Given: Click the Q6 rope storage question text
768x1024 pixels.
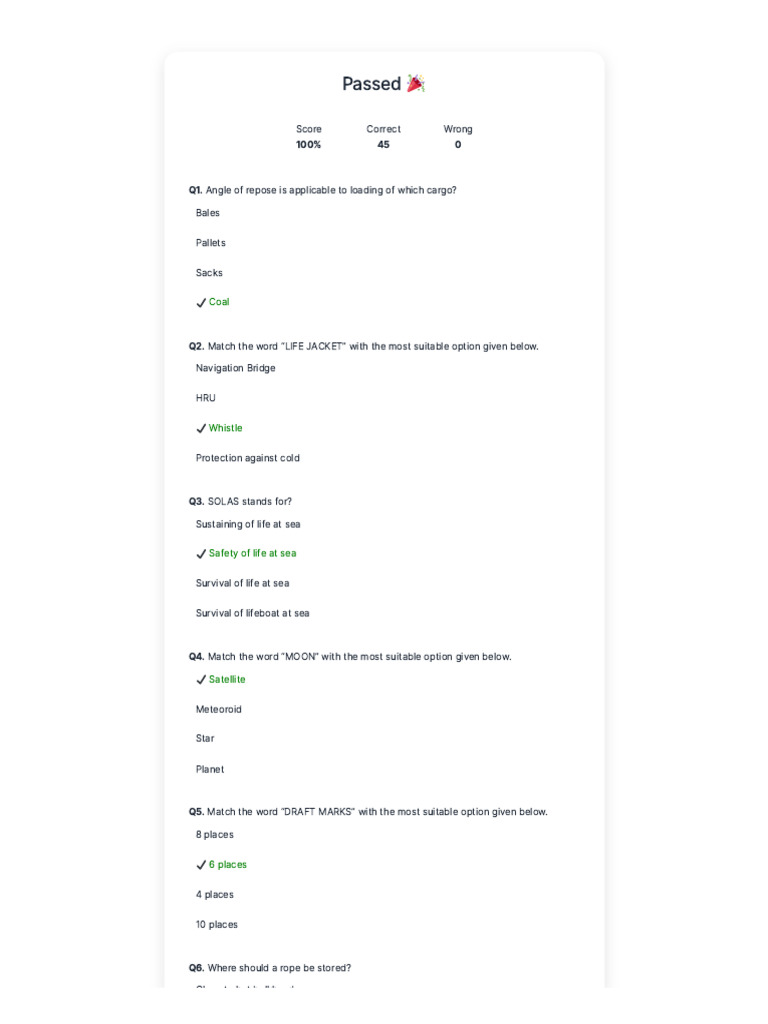Looking at the screenshot, I should click(270, 968).
